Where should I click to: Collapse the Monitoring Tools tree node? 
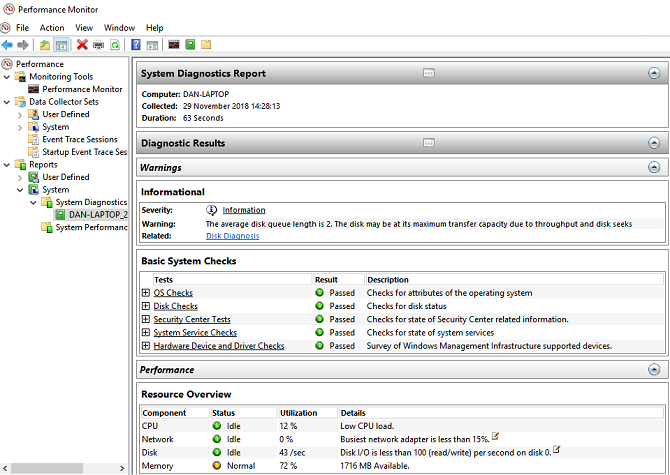pyautogui.click(x=8, y=77)
